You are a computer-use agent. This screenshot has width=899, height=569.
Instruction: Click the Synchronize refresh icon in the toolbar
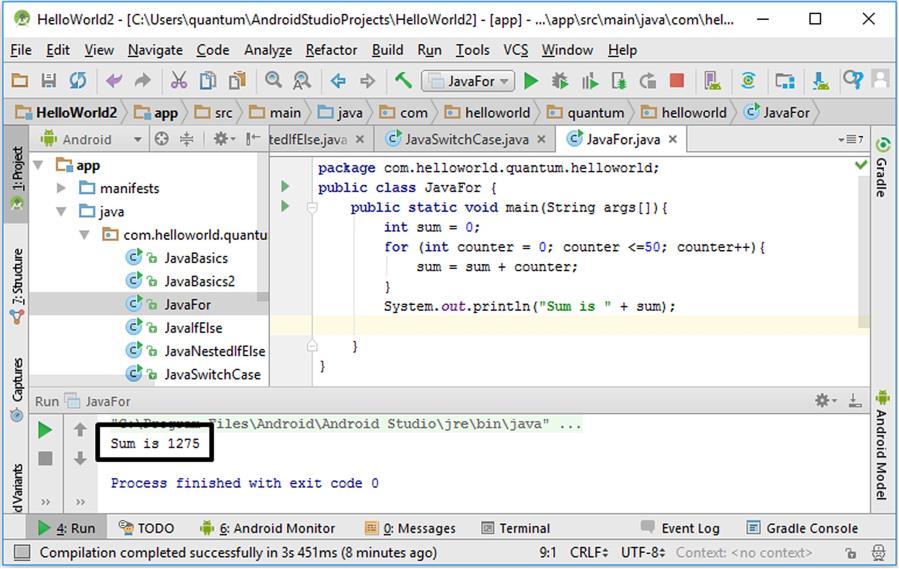coord(78,80)
